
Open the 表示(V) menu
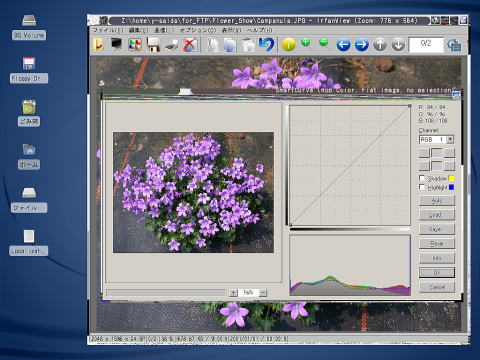click(x=231, y=30)
